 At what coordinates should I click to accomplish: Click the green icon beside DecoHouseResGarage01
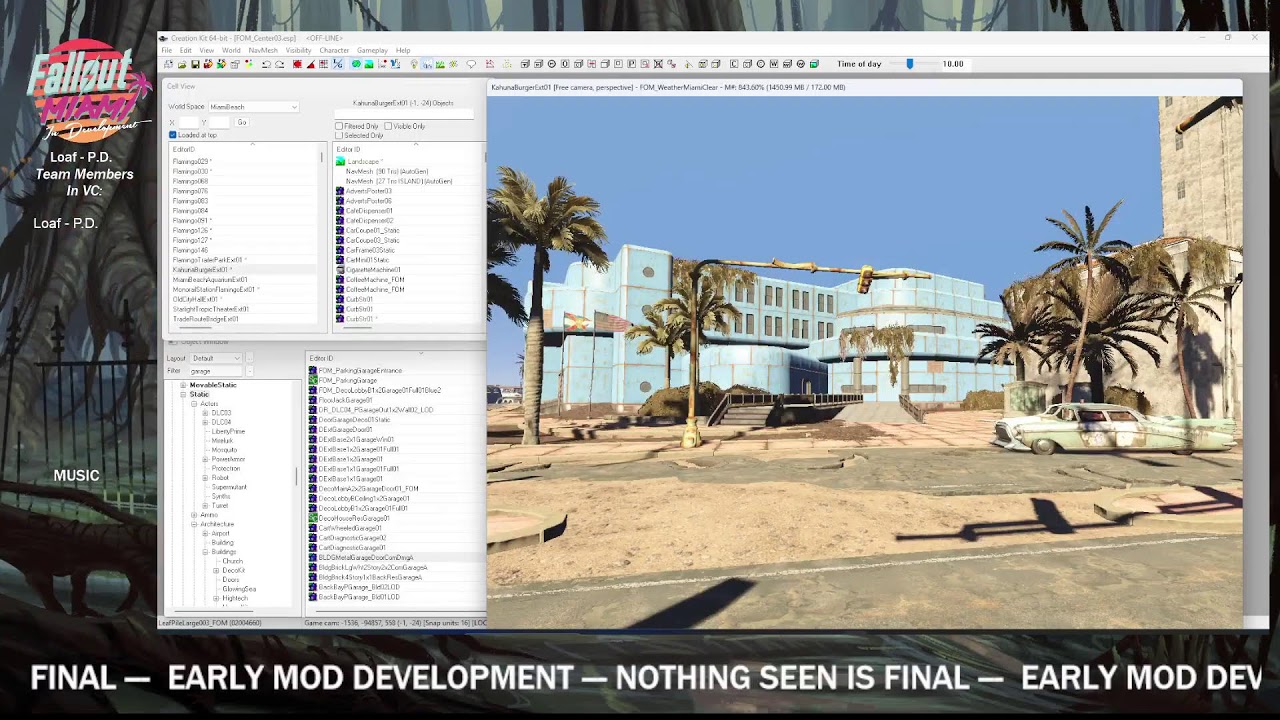313,518
